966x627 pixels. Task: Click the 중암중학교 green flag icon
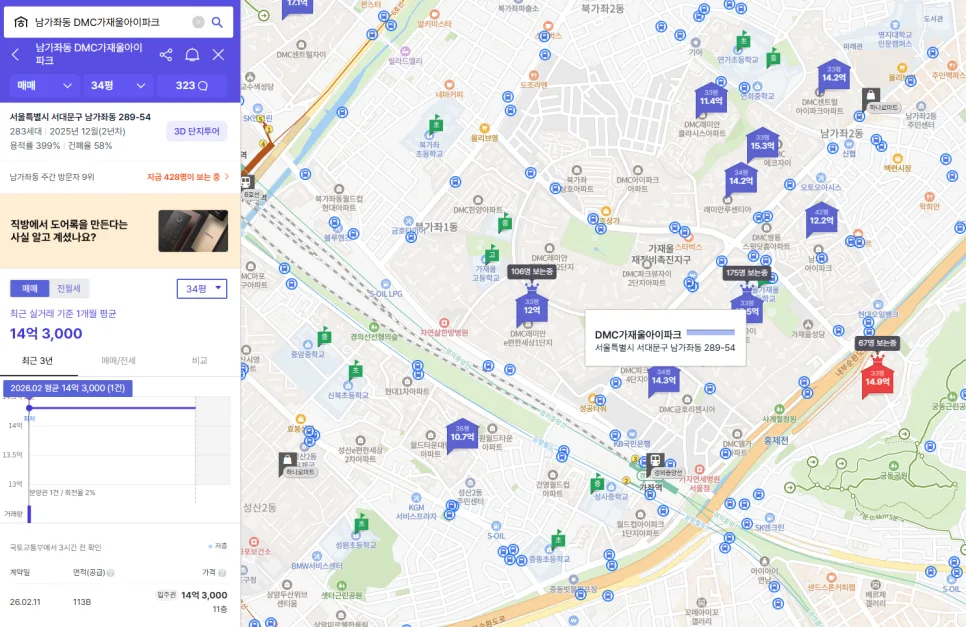coord(325,337)
